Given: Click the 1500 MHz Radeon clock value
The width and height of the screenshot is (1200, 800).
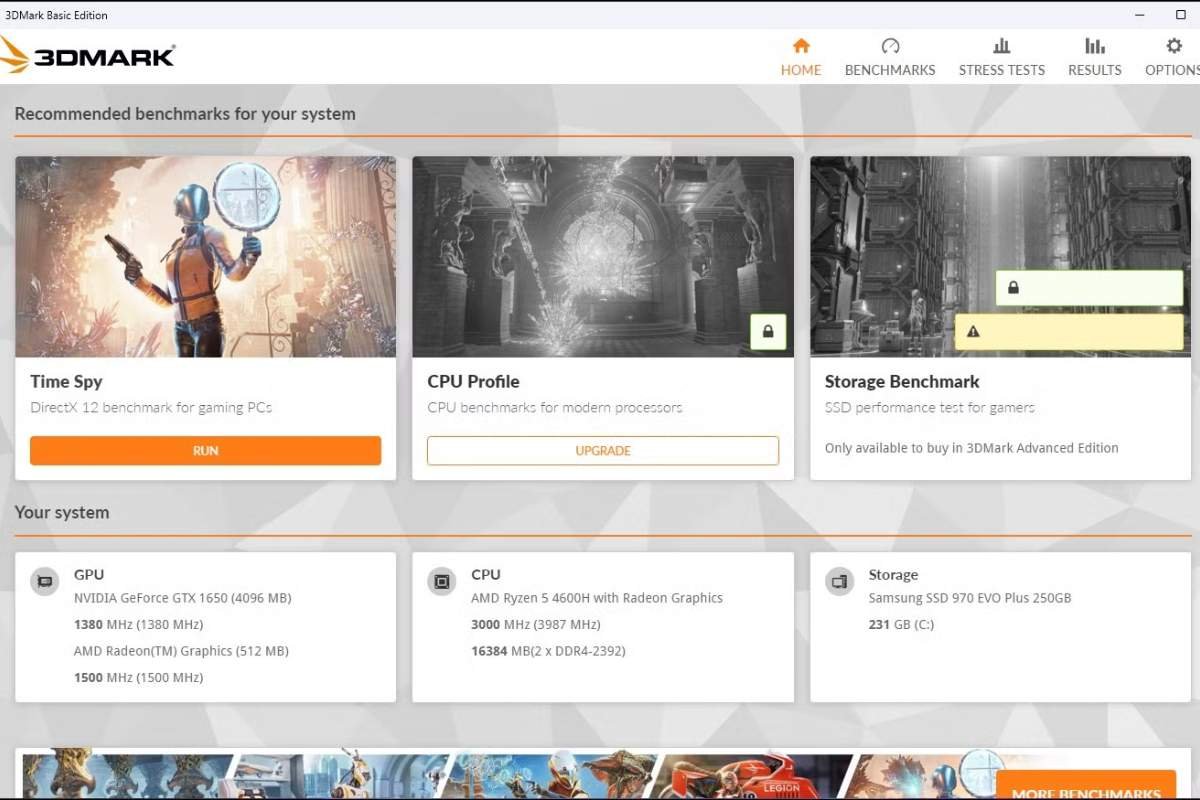Looking at the screenshot, I should [138, 678].
